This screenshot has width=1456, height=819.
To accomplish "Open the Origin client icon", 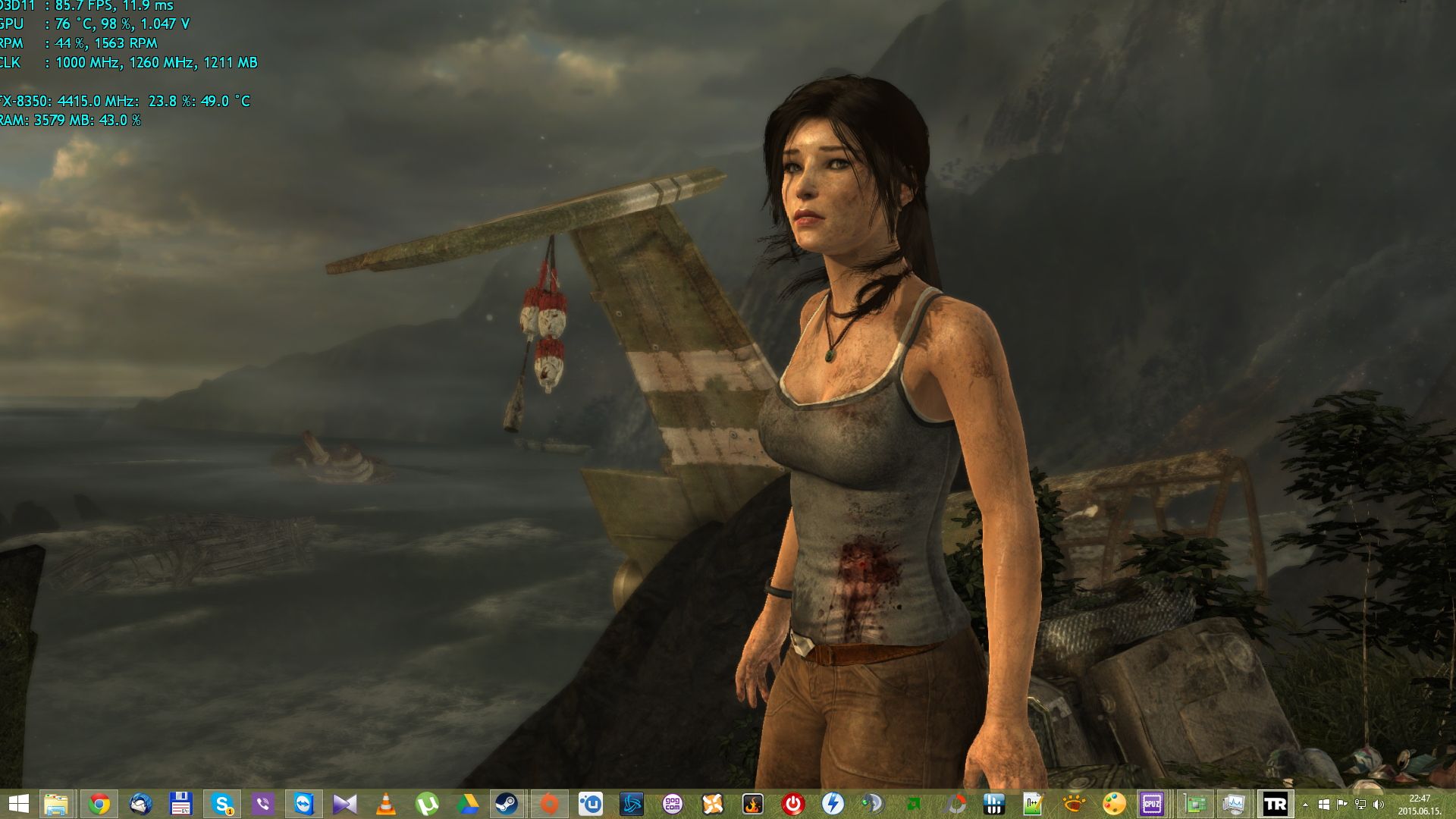I will click(x=549, y=804).
